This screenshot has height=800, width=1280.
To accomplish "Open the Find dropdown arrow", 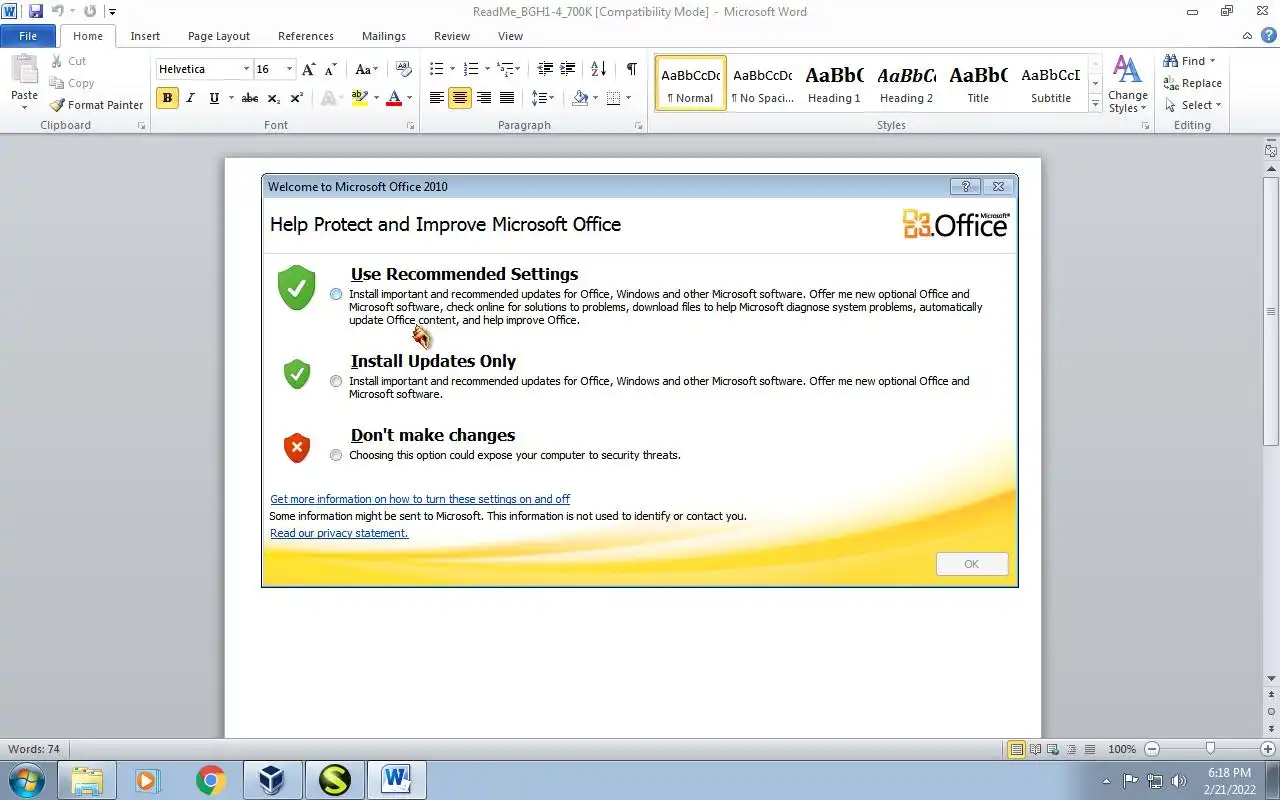I will click(x=1213, y=61).
